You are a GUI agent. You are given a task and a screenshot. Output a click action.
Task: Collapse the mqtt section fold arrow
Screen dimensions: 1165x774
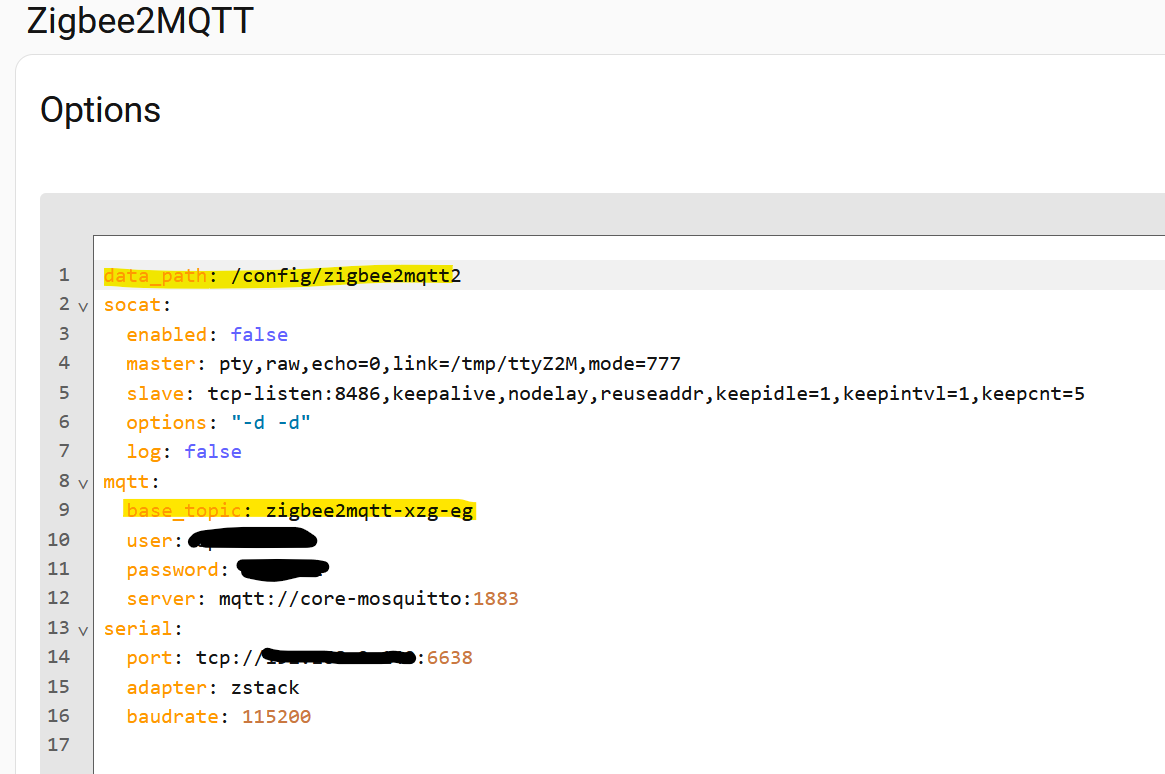tap(83, 482)
